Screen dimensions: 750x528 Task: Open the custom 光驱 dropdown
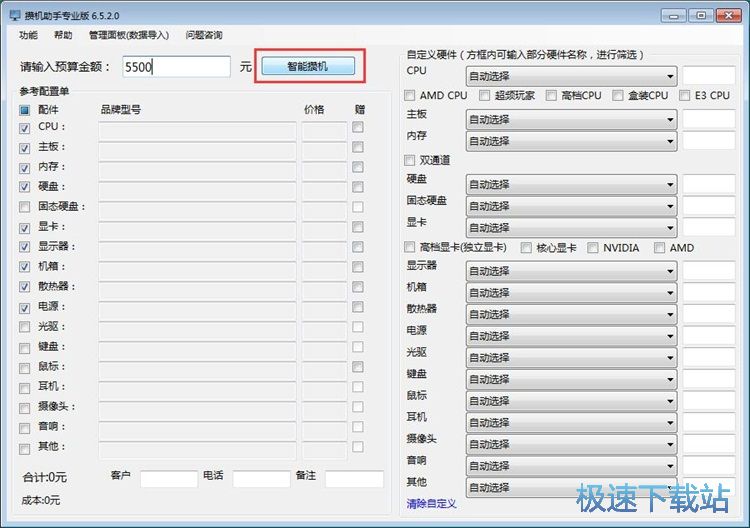point(572,358)
